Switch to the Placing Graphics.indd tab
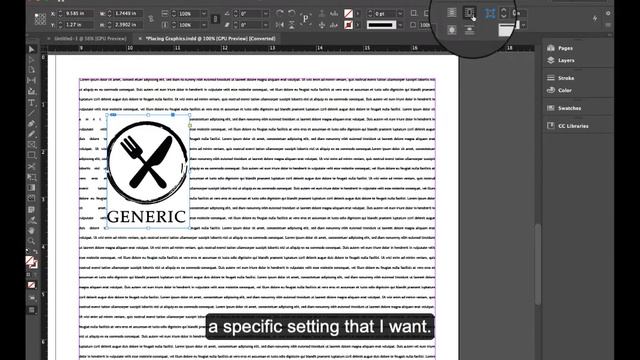Screen dimensions: 640x360 click(x=211, y=38)
